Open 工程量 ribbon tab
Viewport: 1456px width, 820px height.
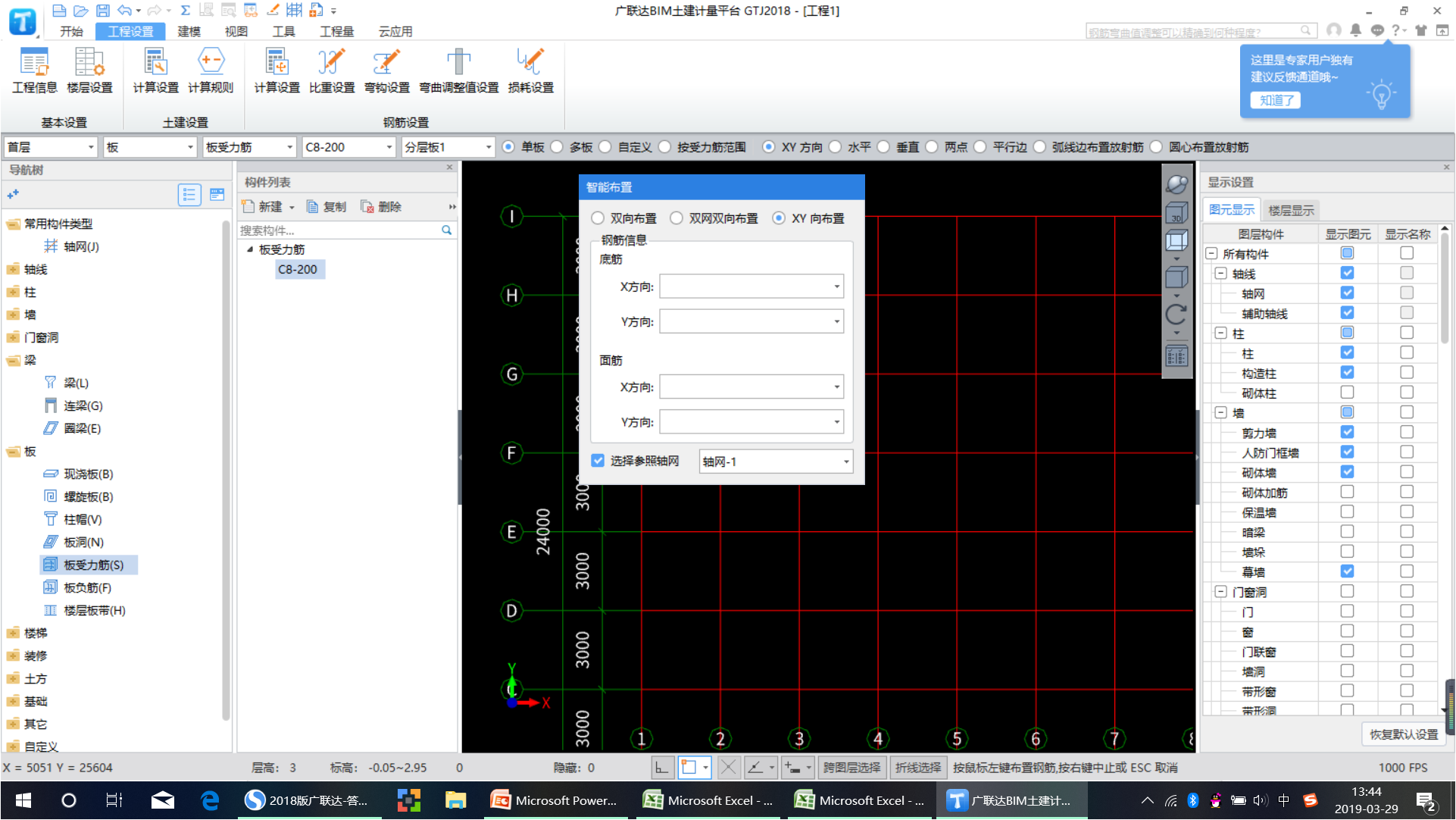(336, 31)
